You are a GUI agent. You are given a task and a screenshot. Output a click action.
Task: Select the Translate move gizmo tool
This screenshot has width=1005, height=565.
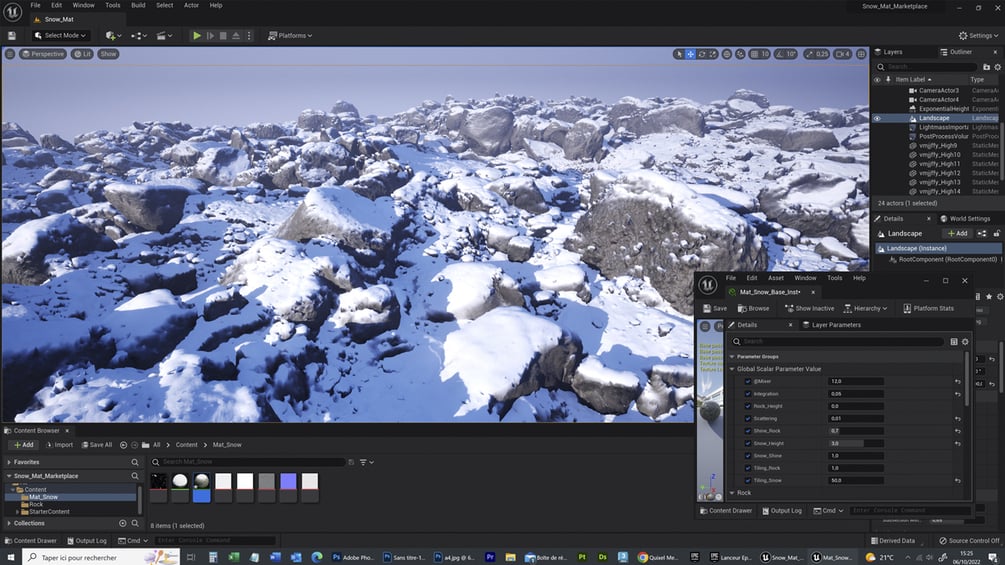[690, 54]
